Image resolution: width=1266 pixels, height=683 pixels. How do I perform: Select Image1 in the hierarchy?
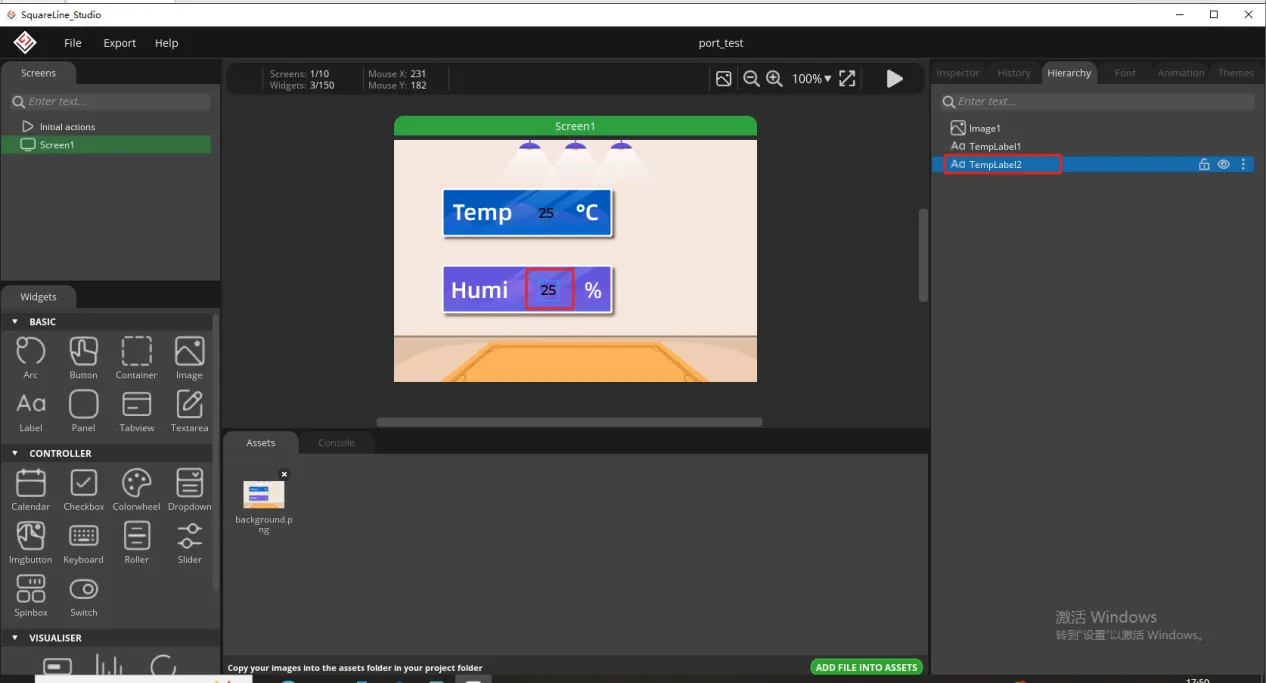pos(984,128)
